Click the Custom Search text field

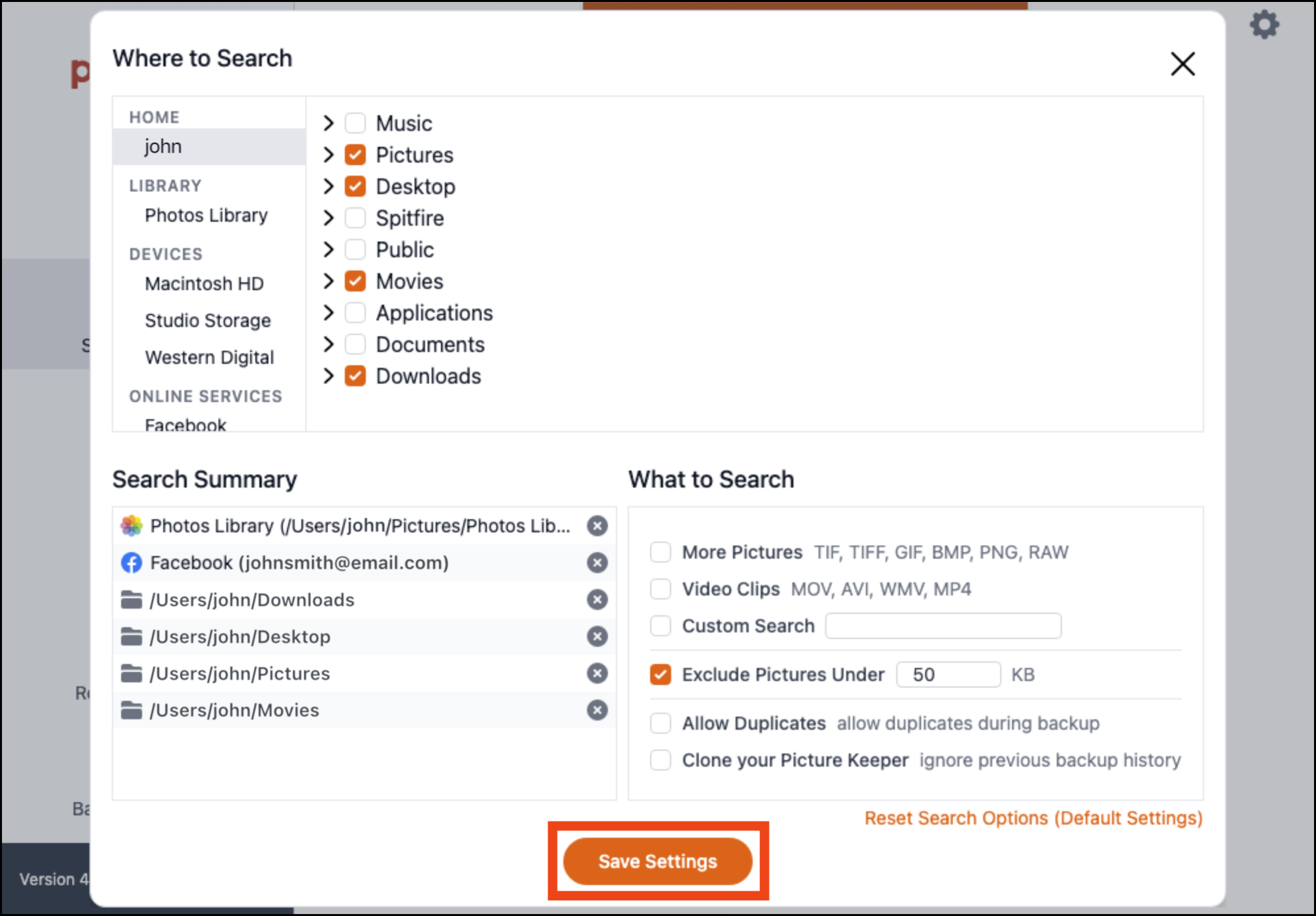[x=943, y=626]
